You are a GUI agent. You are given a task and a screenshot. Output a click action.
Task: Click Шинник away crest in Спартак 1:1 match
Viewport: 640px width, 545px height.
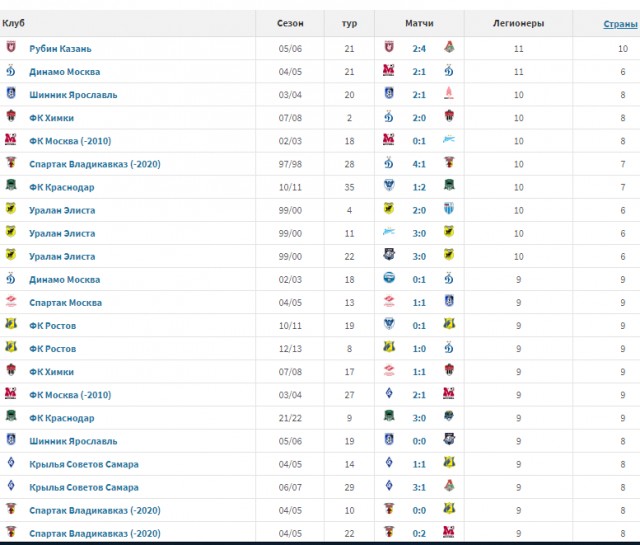point(449,301)
